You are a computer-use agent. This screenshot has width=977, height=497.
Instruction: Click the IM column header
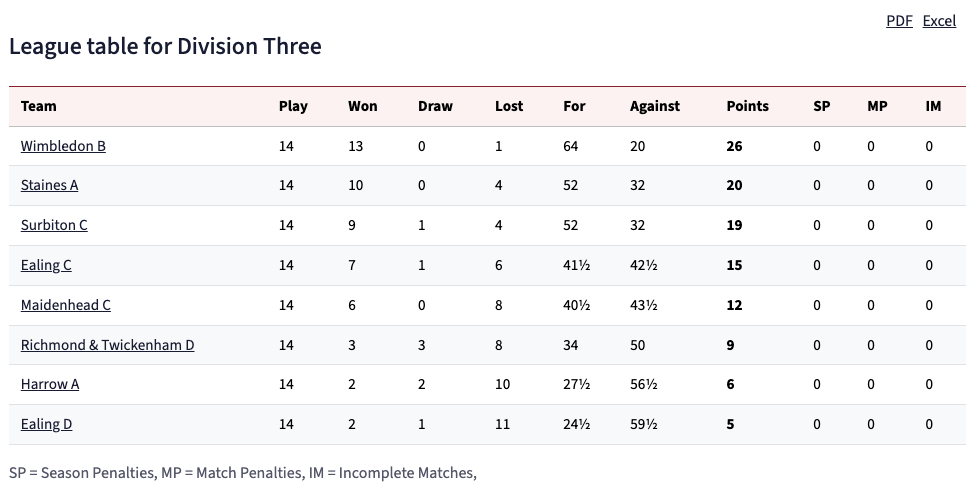pos(933,106)
